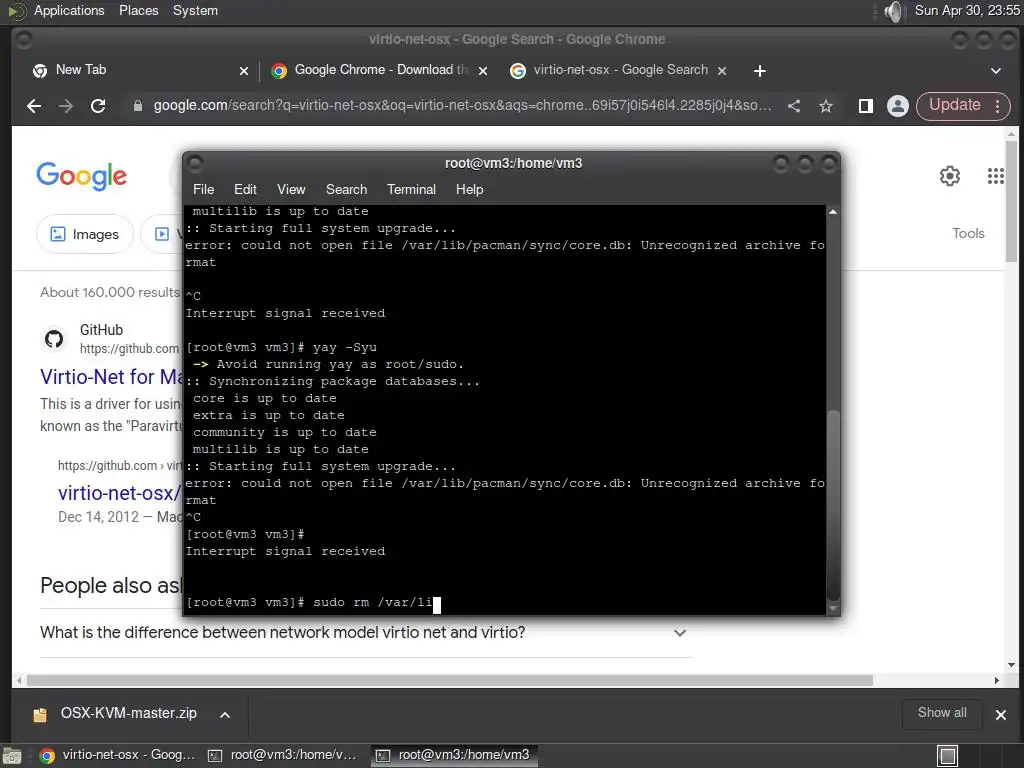Open the Chrome profile avatar

click(x=897, y=106)
